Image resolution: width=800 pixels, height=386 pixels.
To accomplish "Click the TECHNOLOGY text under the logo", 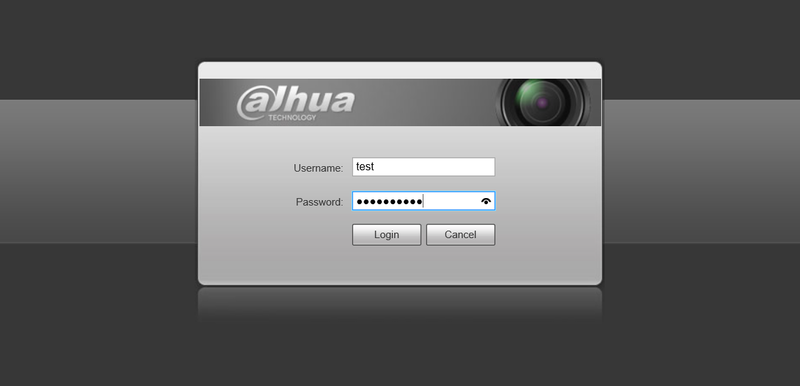I will tap(292, 118).
